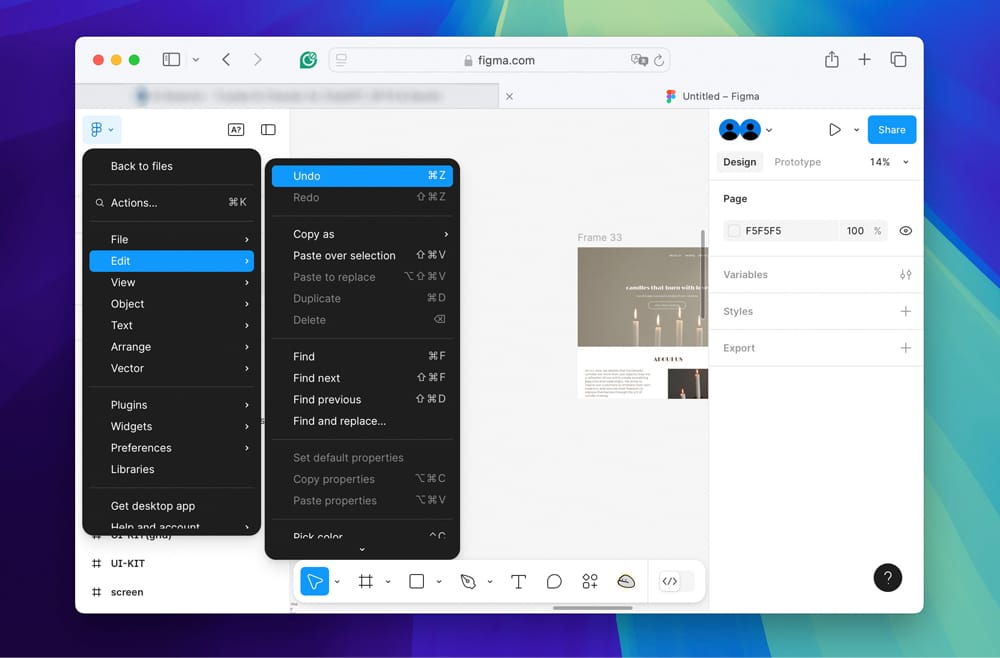Click the plus to add a Style
Viewport: 1000px width, 658px height.
click(x=905, y=311)
